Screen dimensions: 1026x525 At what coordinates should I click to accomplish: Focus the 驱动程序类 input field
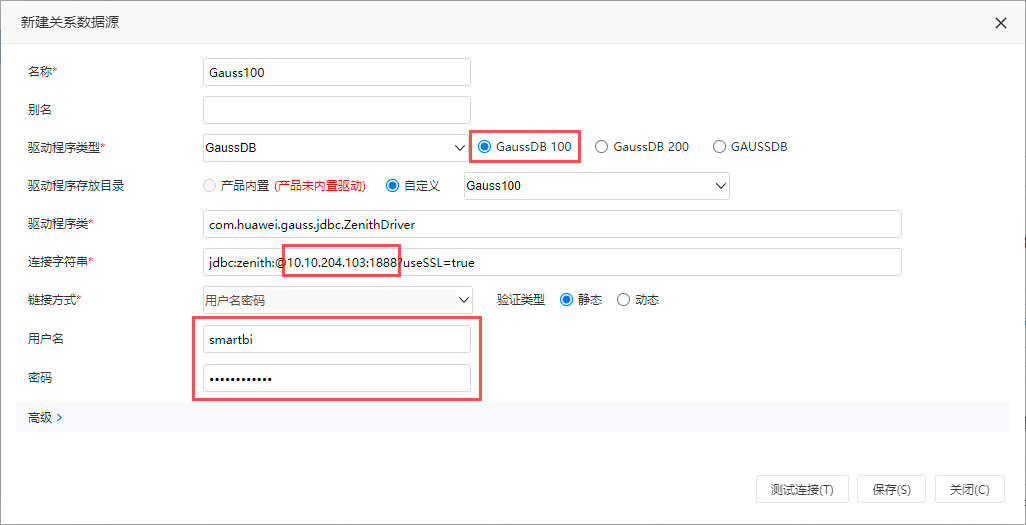point(553,224)
